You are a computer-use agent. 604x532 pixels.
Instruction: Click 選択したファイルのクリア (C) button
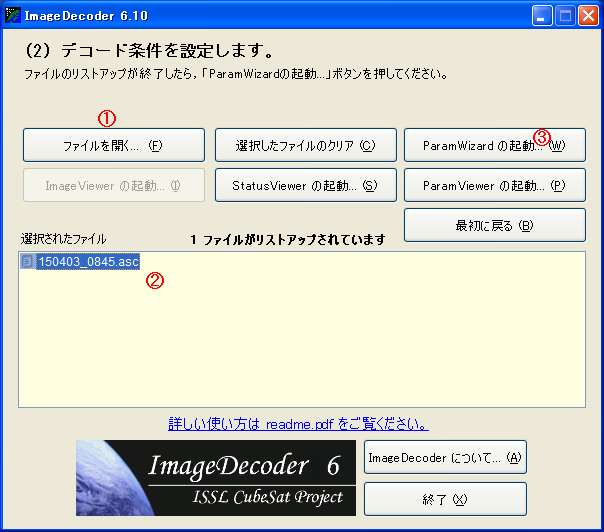pyautogui.click(x=305, y=145)
